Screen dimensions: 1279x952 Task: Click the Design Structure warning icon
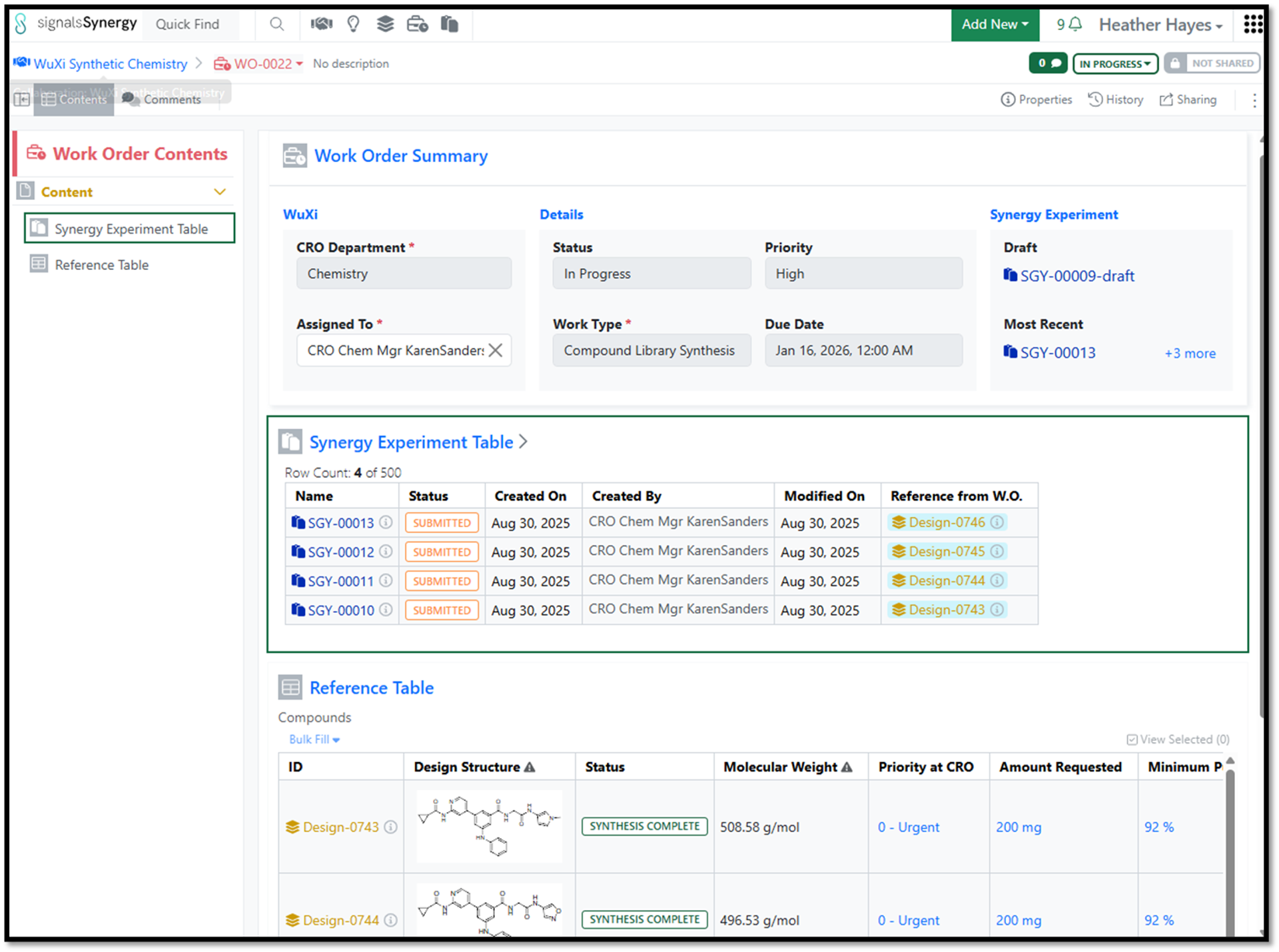point(530,767)
